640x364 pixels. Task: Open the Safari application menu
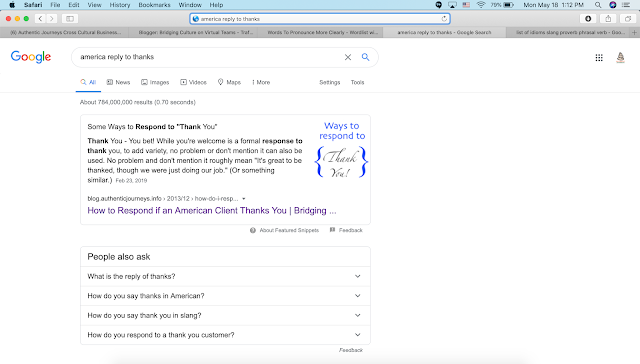[x=33, y=5]
